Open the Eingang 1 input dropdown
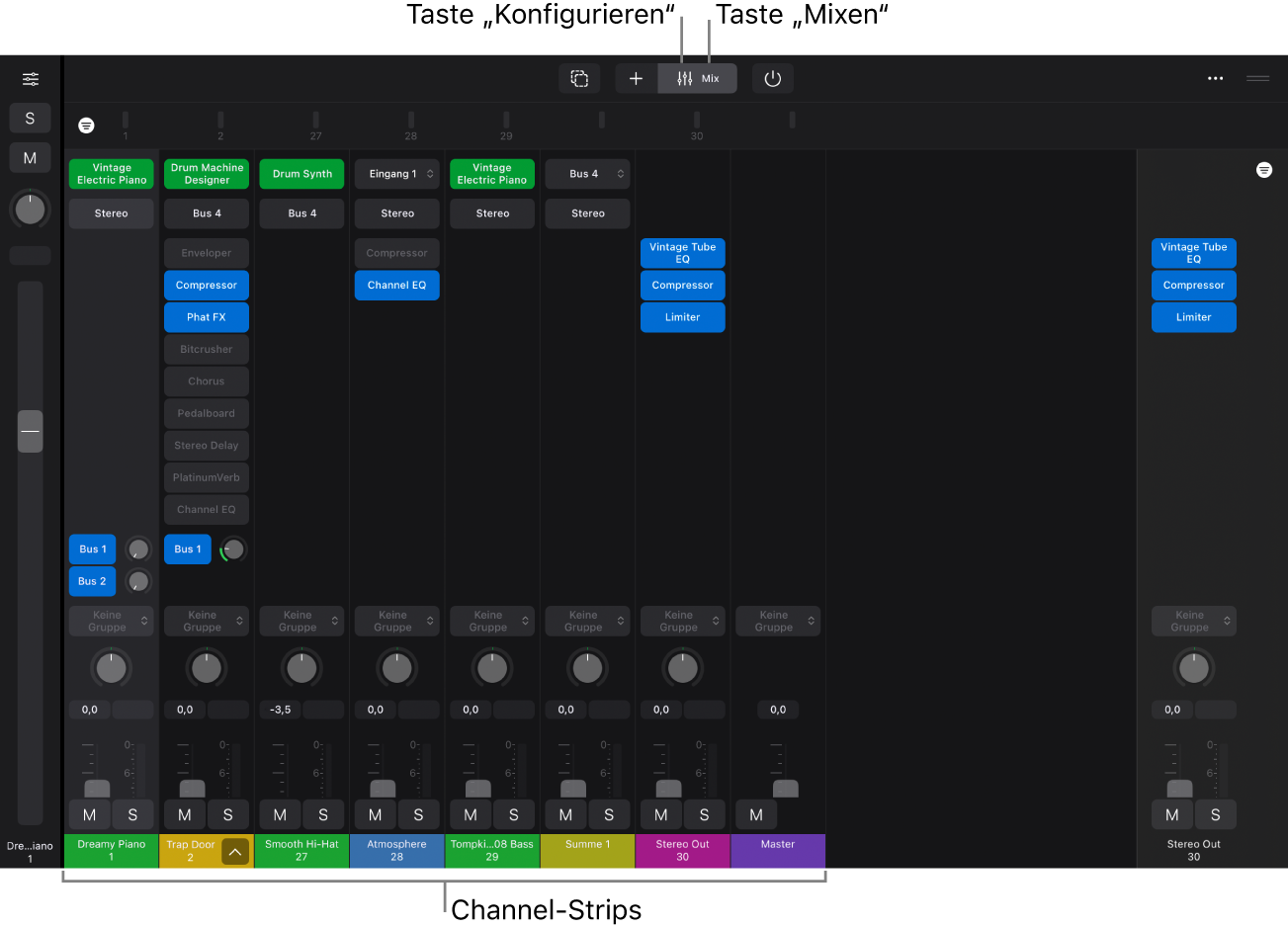This screenshot has width=1288, height=928. [396, 173]
